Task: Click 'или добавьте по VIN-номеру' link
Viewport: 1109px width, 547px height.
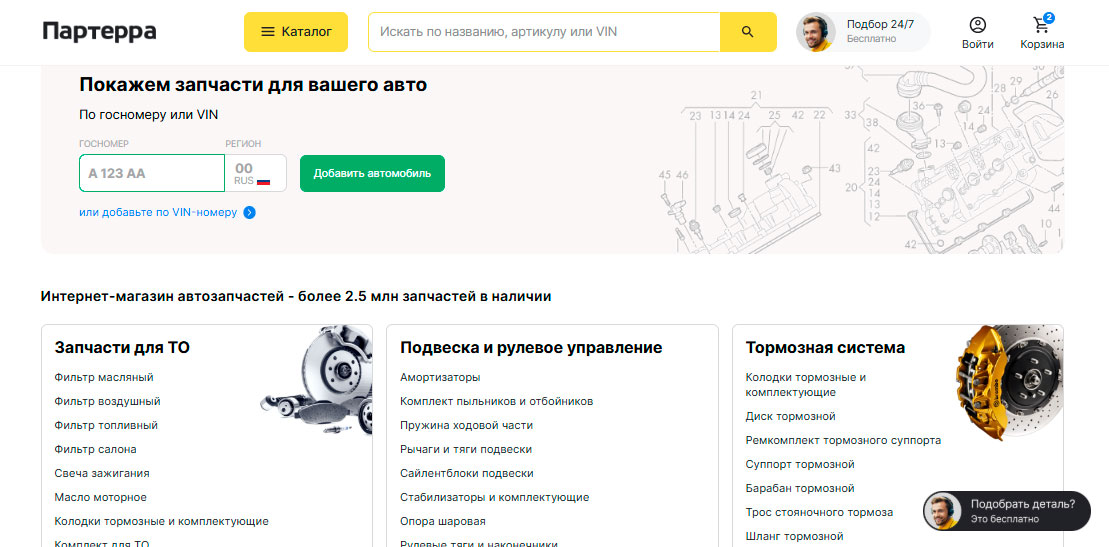Action: (x=158, y=212)
